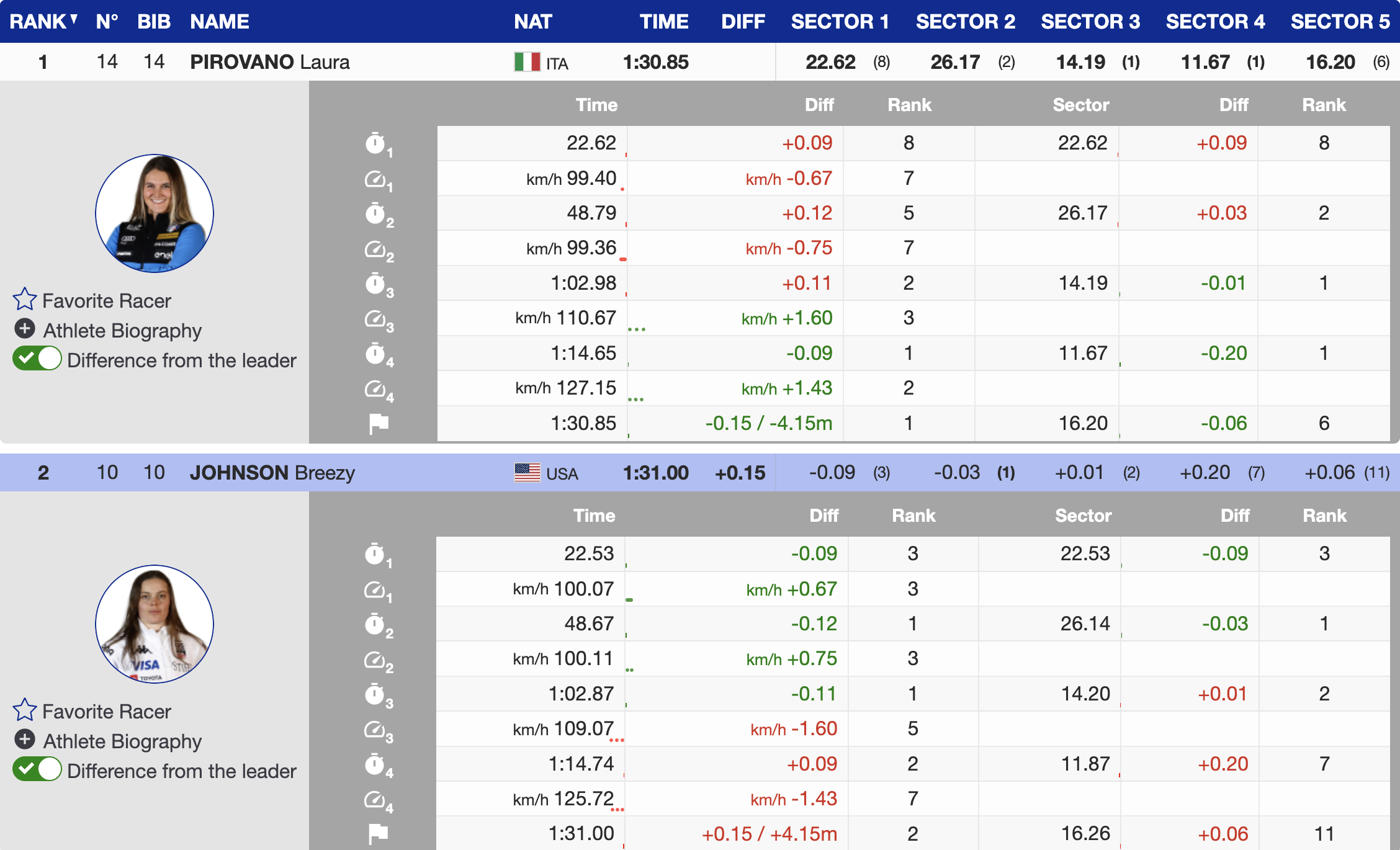Open Laura Pirovano's portrait photo
The height and width of the screenshot is (850, 1400).
pyautogui.click(x=155, y=213)
